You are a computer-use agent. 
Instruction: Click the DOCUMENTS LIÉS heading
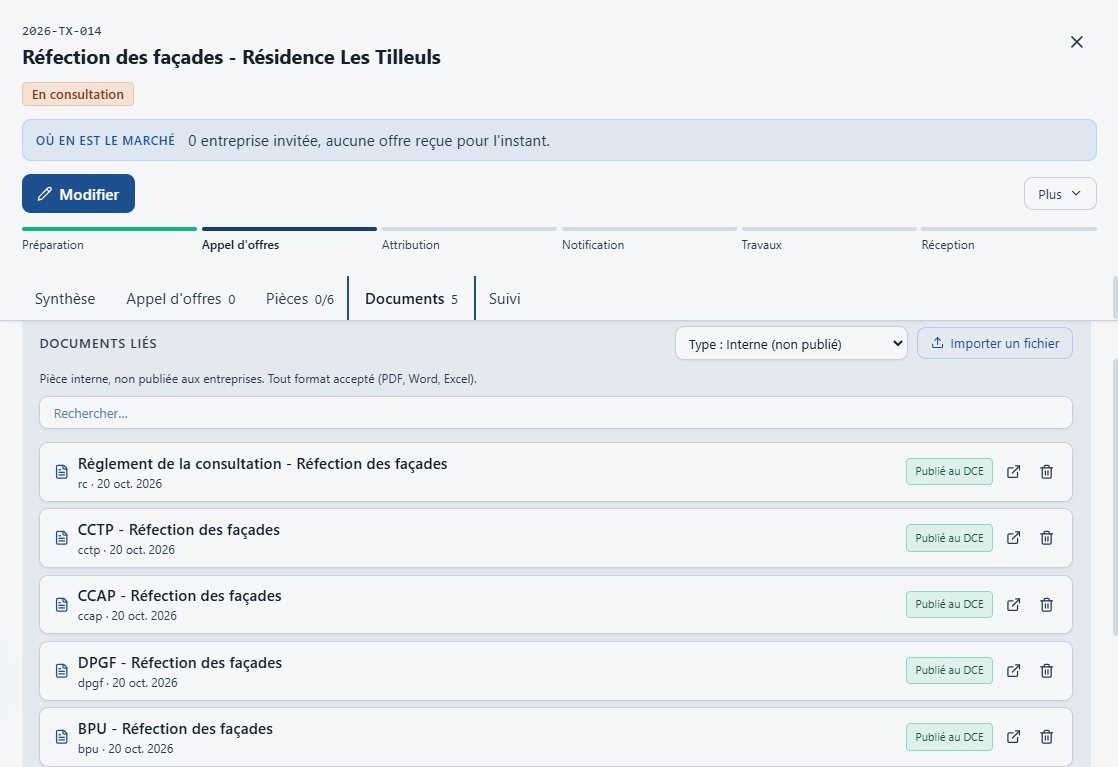[x=98, y=344]
